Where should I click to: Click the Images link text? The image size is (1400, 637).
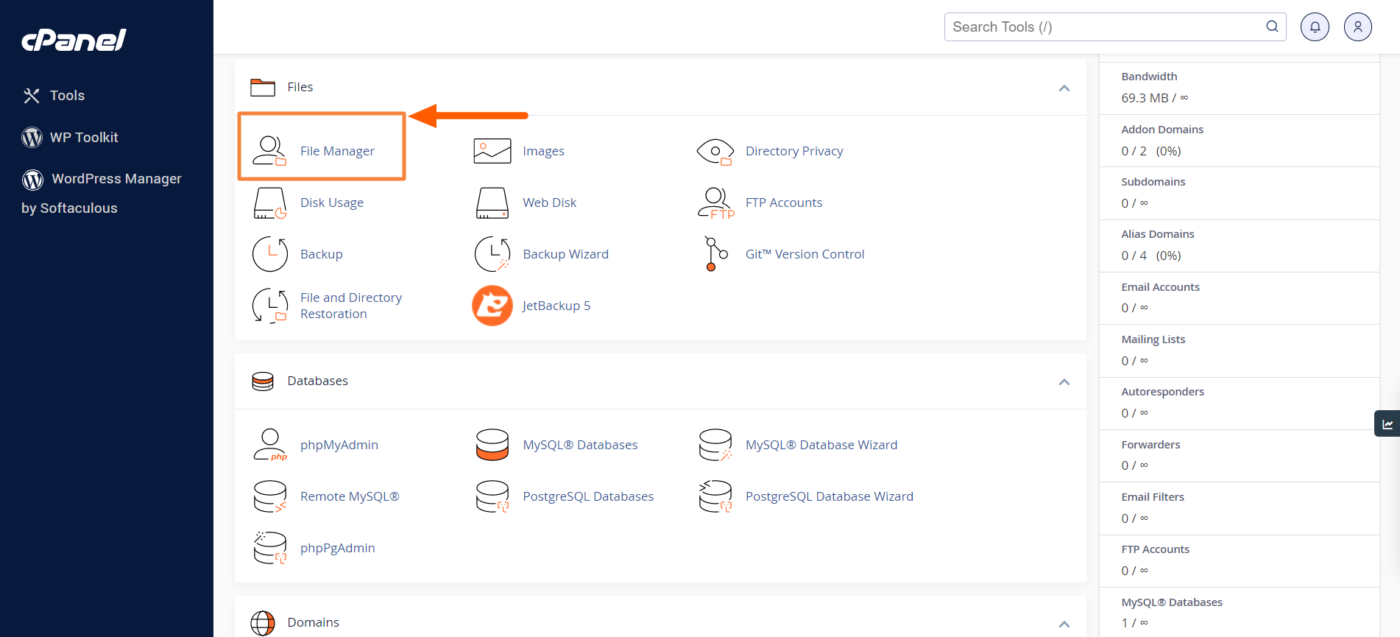(543, 151)
